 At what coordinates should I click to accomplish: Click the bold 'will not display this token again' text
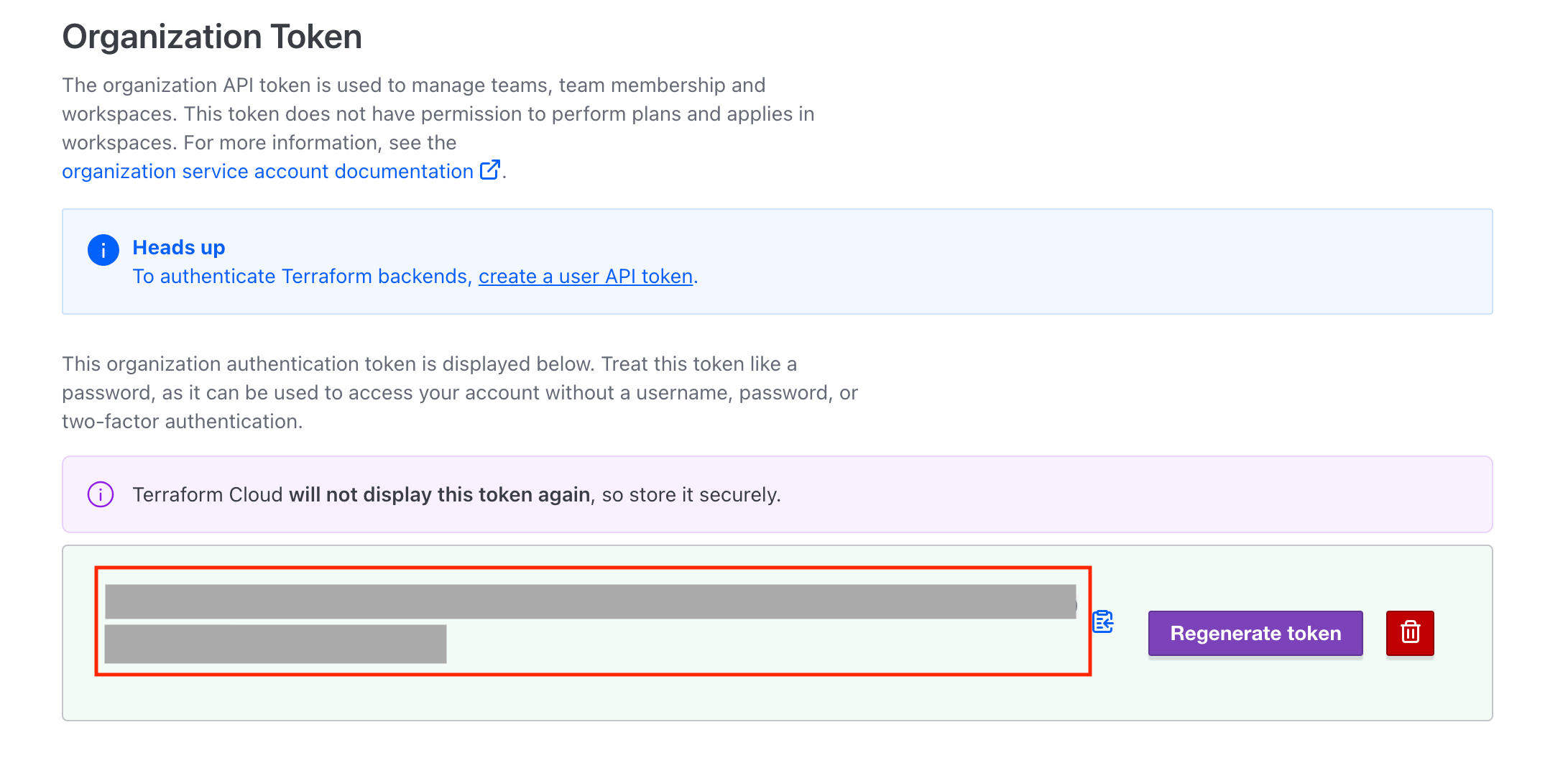[440, 494]
